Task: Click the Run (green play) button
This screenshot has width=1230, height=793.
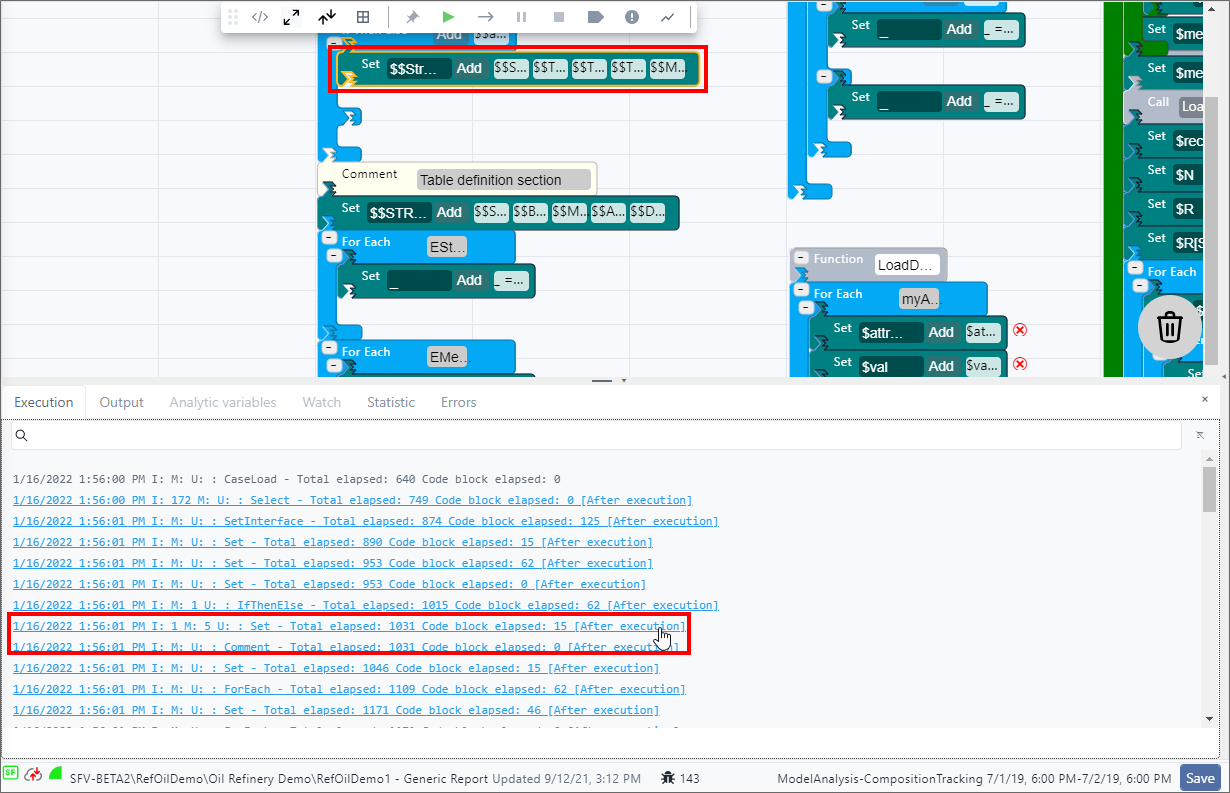Action: 448,17
